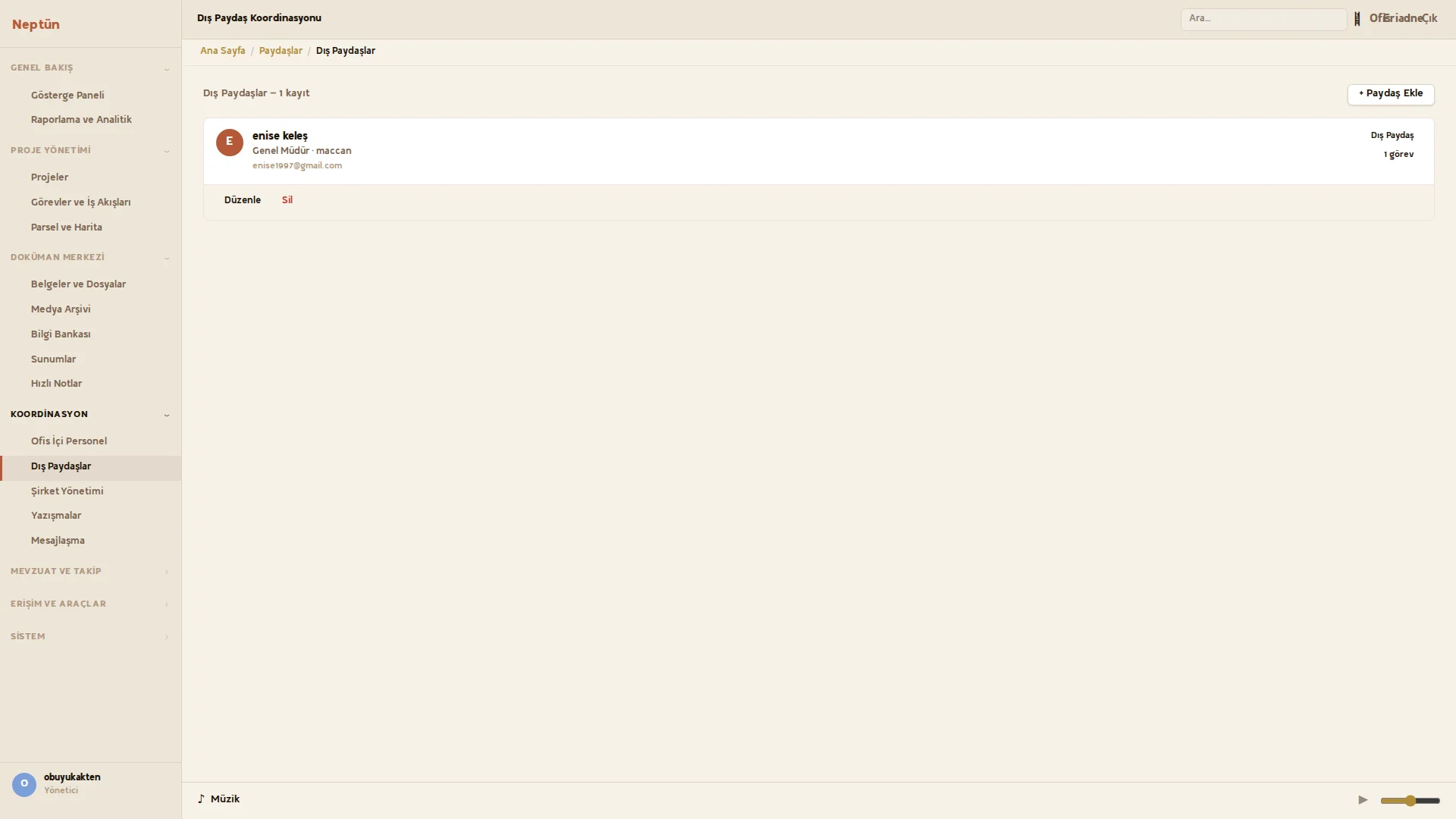
Task: Collapse the KOORDİNASYON section chevron
Action: [167, 415]
